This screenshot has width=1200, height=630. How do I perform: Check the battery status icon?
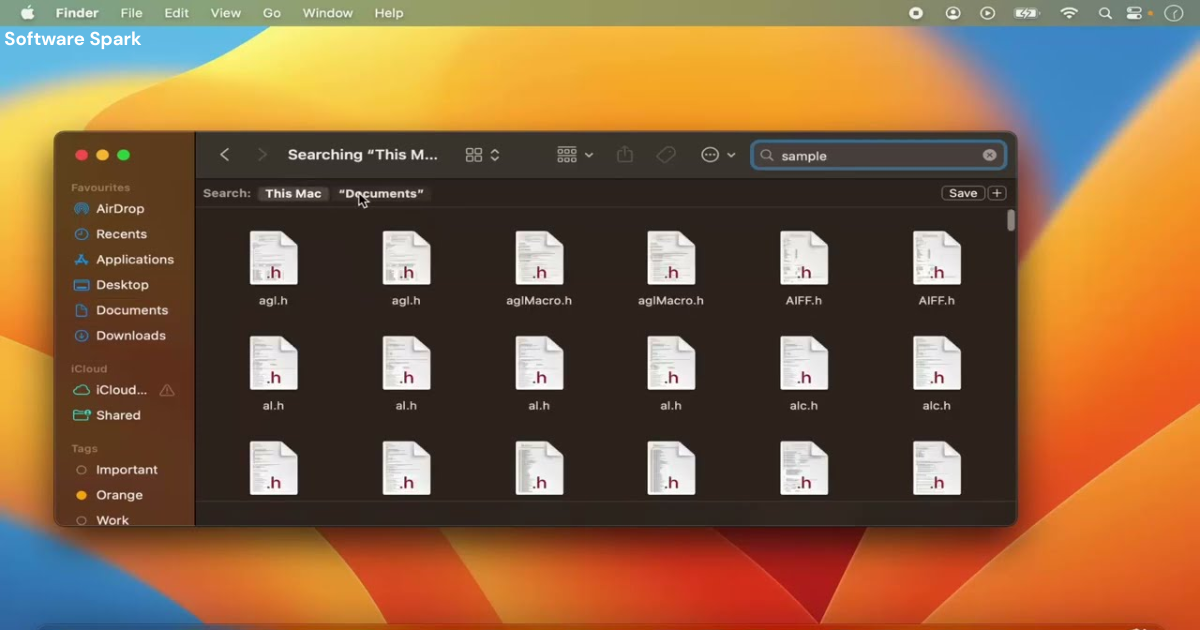[1027, 13]
